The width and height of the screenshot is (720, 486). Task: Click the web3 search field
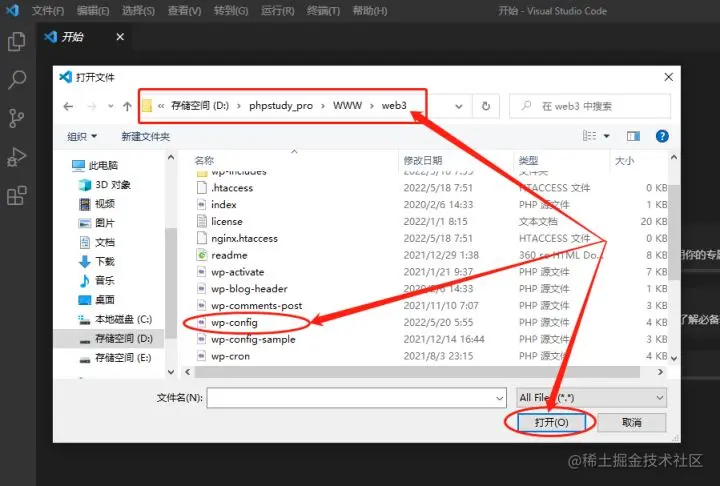coord(590,106)
